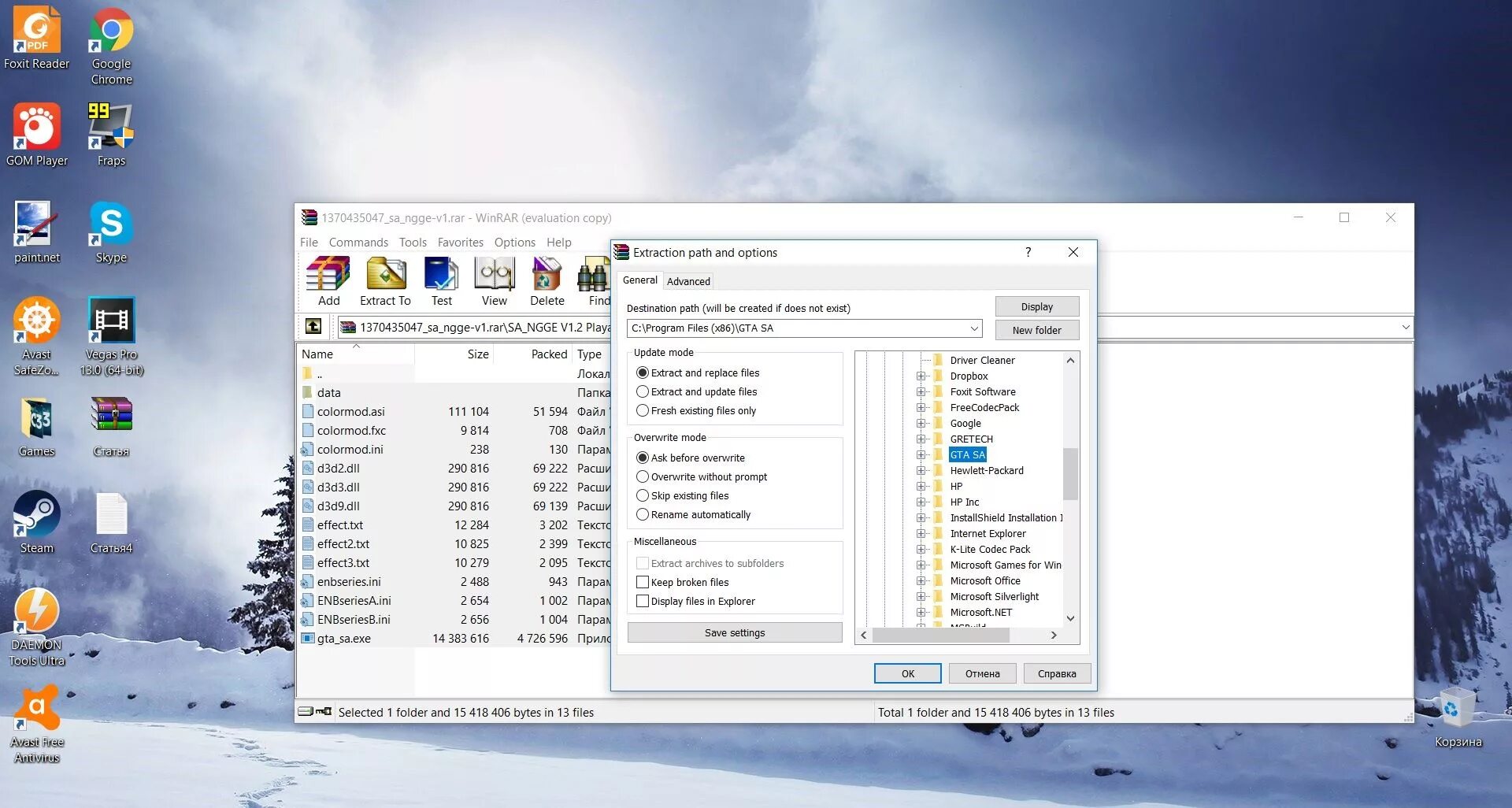Expand the GTA SA tree node
This screenshot has width=1512, height=808.
click(x=921, y=454)
